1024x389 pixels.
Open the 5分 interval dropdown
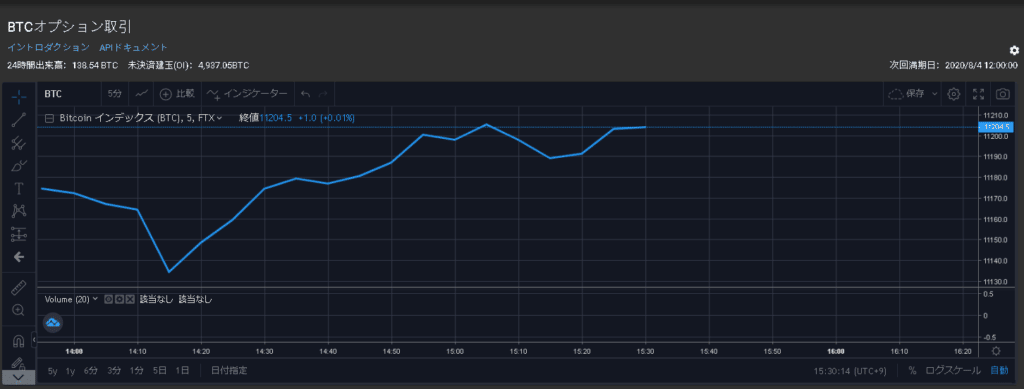pos(114,94)
